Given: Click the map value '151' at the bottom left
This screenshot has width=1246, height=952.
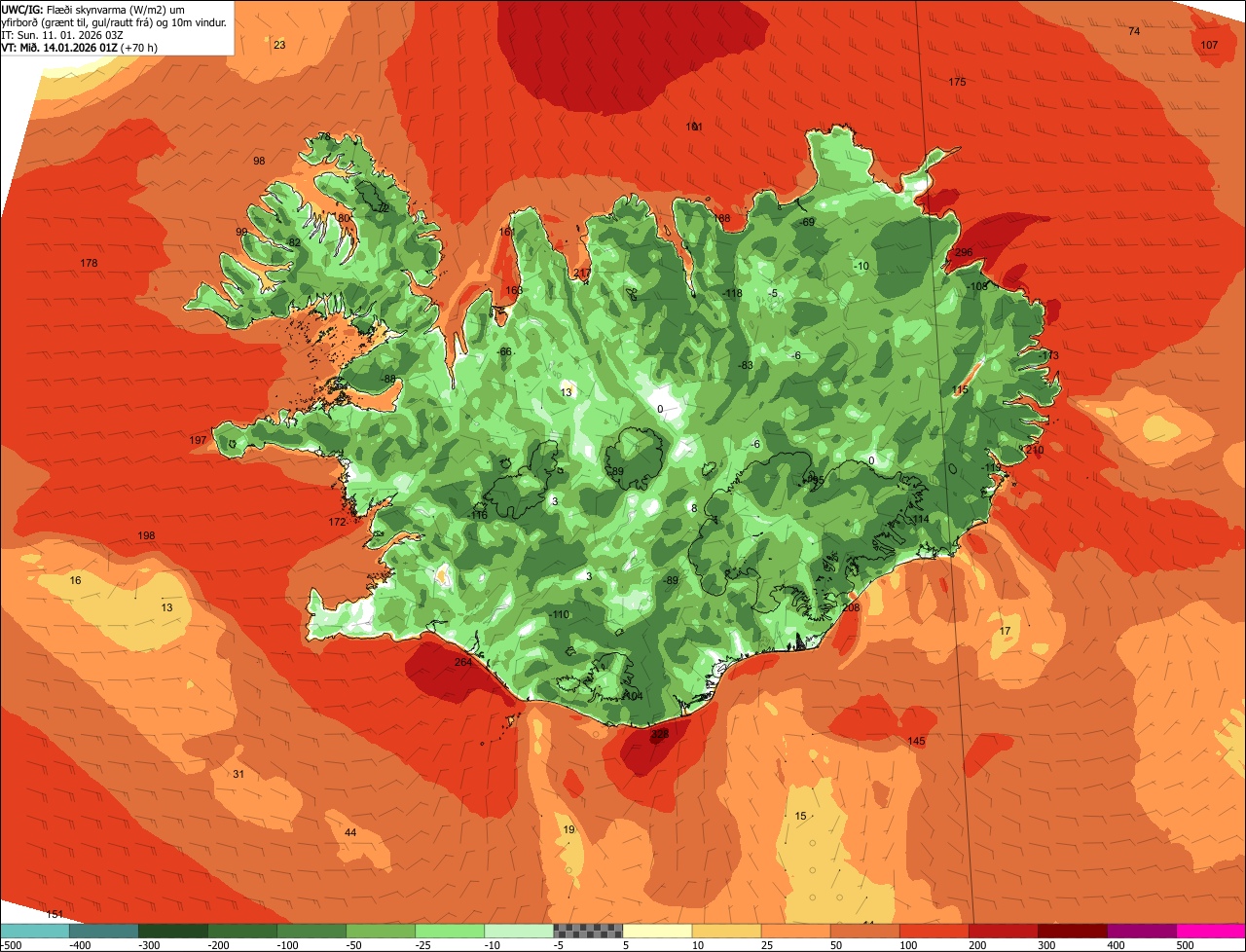Looking at the screenshot, I should [55, 915].
